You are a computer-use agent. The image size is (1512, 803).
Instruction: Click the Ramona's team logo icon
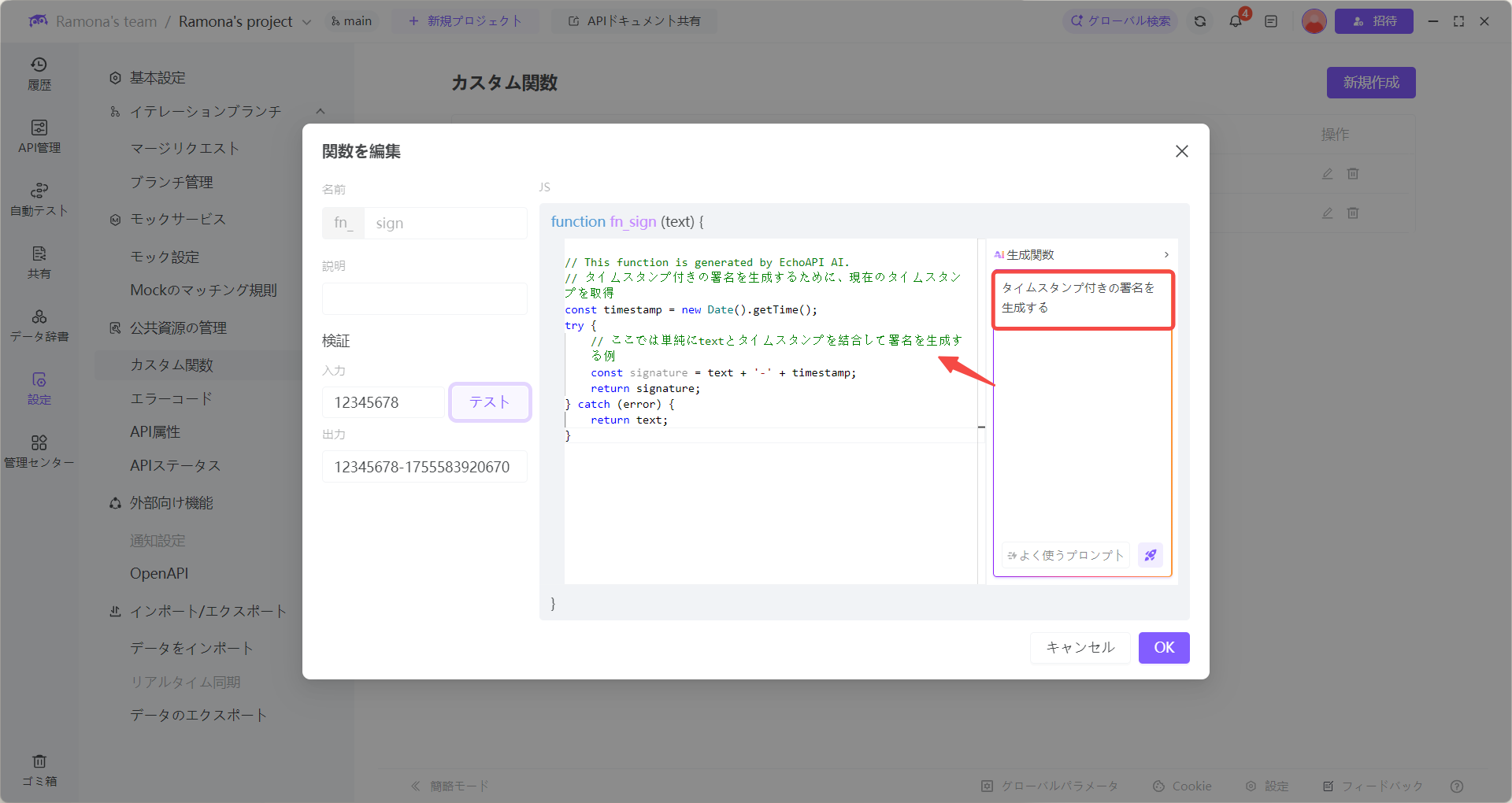point(38,21)
